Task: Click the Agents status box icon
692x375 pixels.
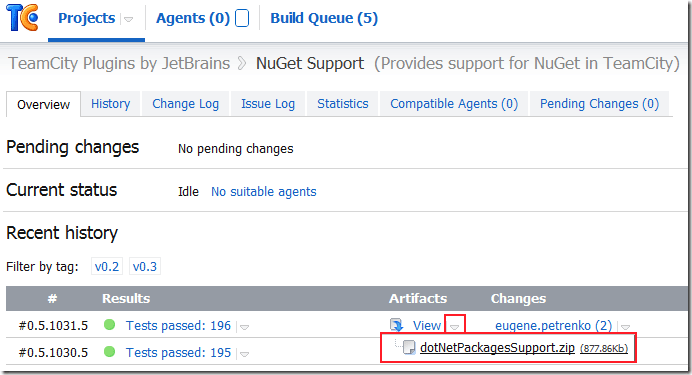Action: [242, 19]
